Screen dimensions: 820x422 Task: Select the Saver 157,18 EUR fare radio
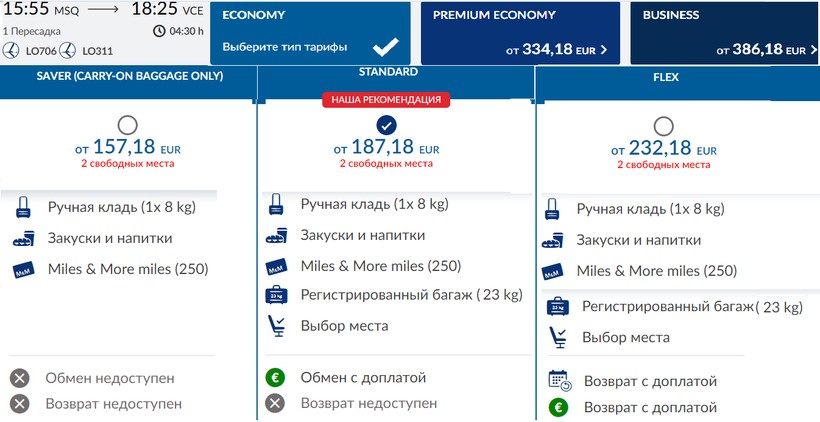point(127,125)
